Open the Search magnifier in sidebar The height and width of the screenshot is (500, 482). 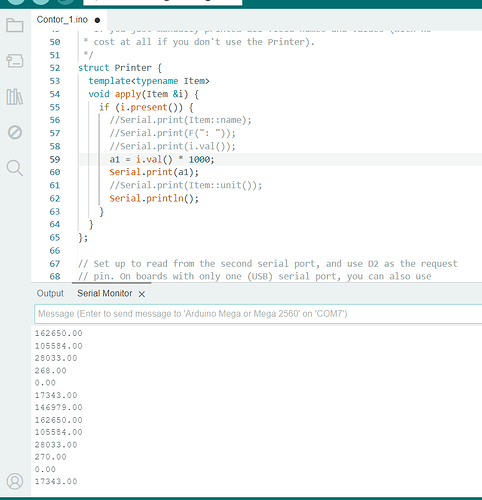[15, 168]
